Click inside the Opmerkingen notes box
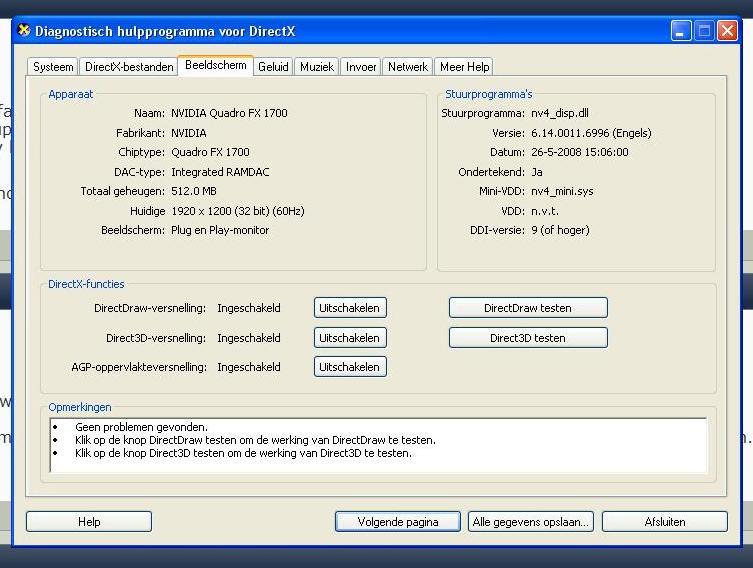 pyautogui.click(x=378, y=445)
